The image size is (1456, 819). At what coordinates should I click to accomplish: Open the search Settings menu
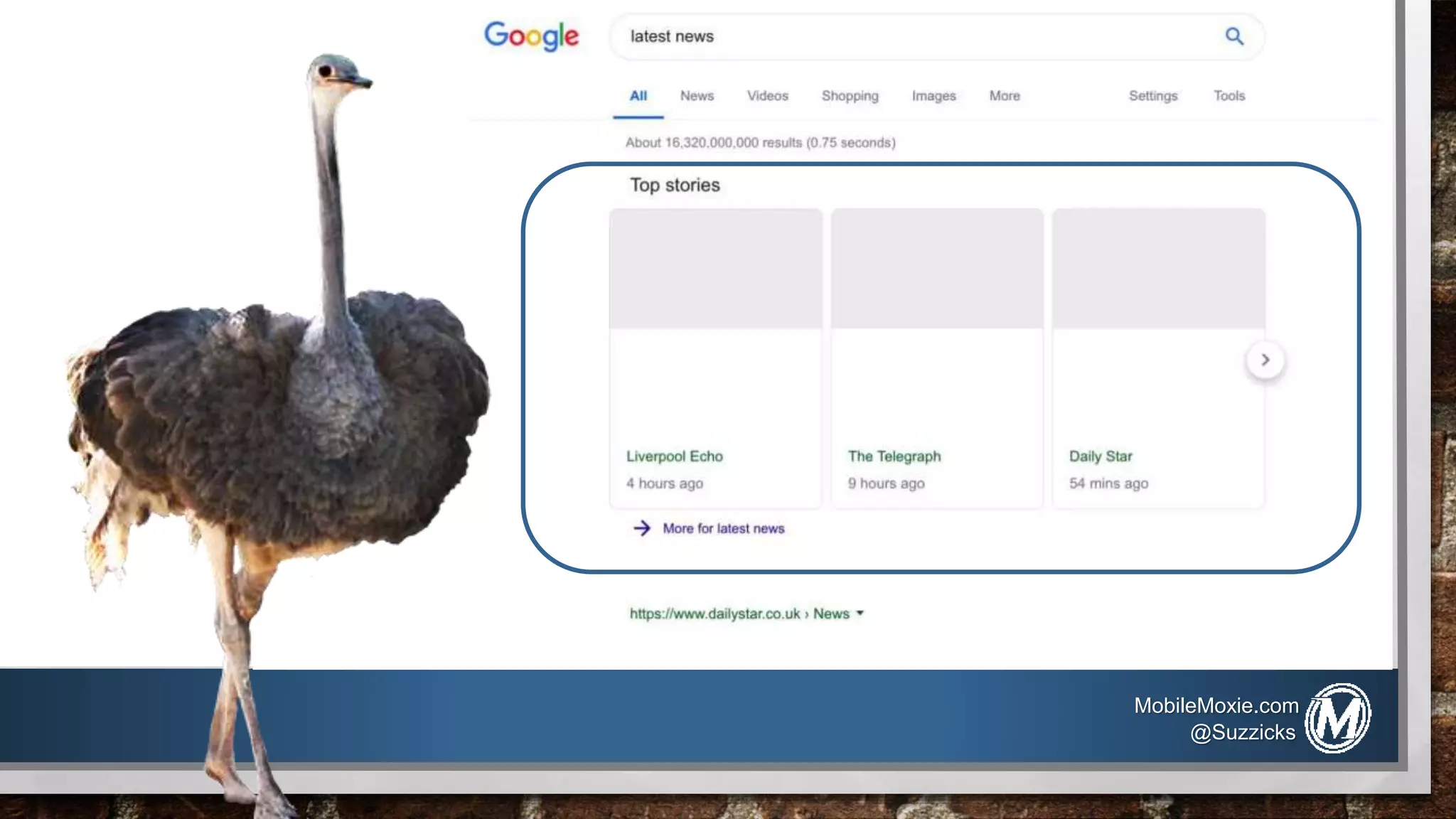1152,96
